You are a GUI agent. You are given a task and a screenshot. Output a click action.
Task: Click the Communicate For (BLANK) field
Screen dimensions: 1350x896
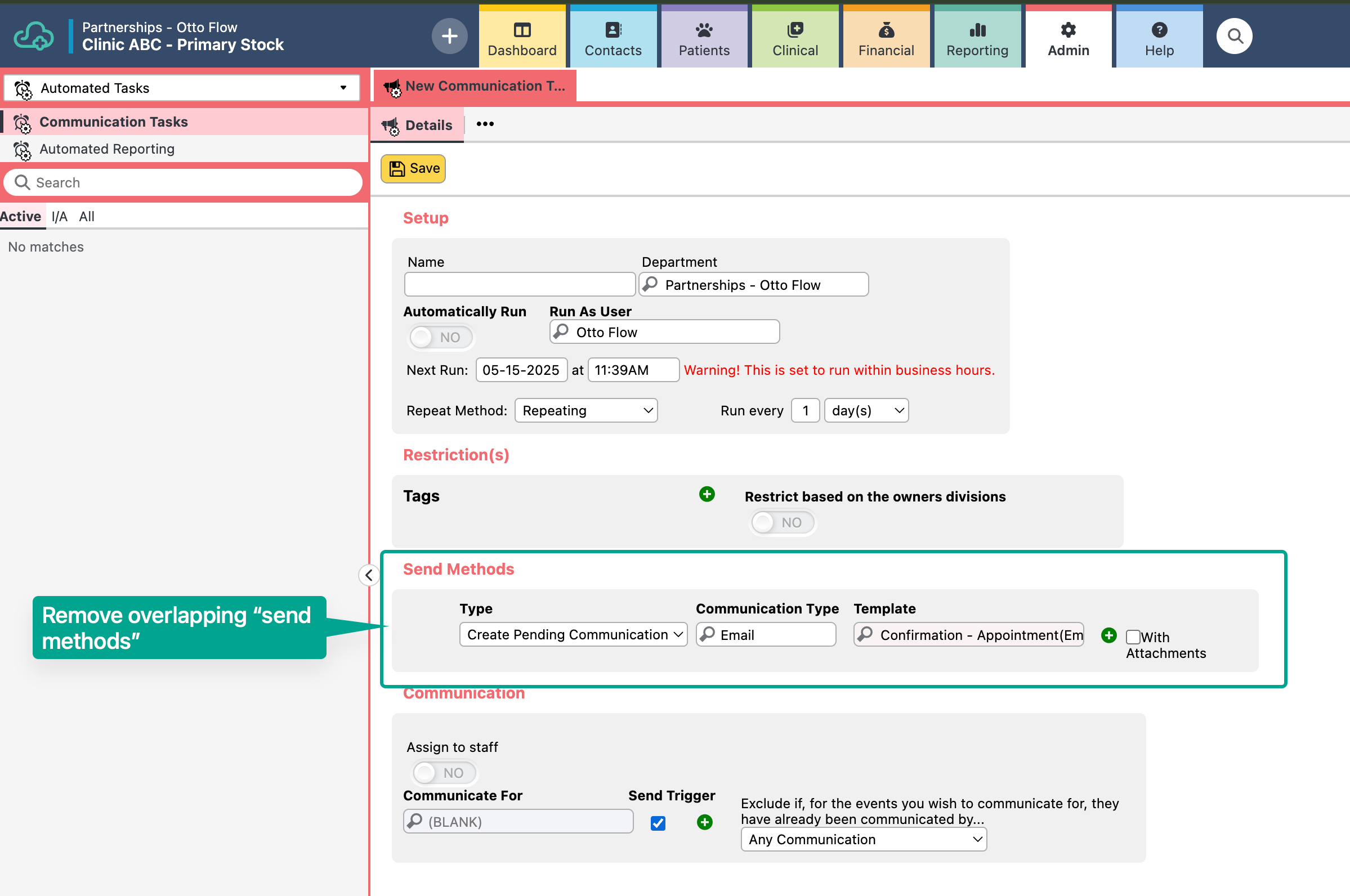pos(518,821)
